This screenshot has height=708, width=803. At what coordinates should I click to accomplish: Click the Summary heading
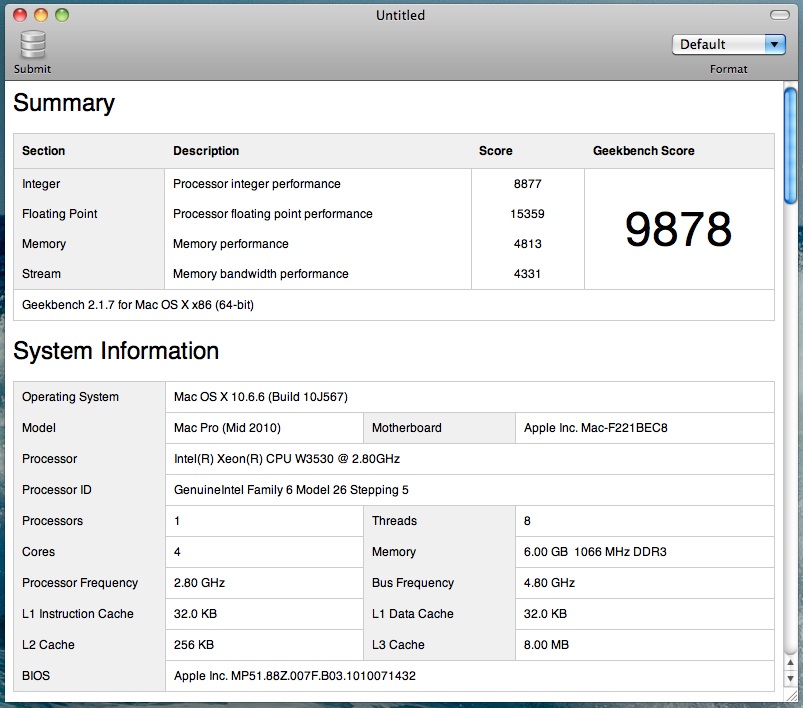[64, 103]
